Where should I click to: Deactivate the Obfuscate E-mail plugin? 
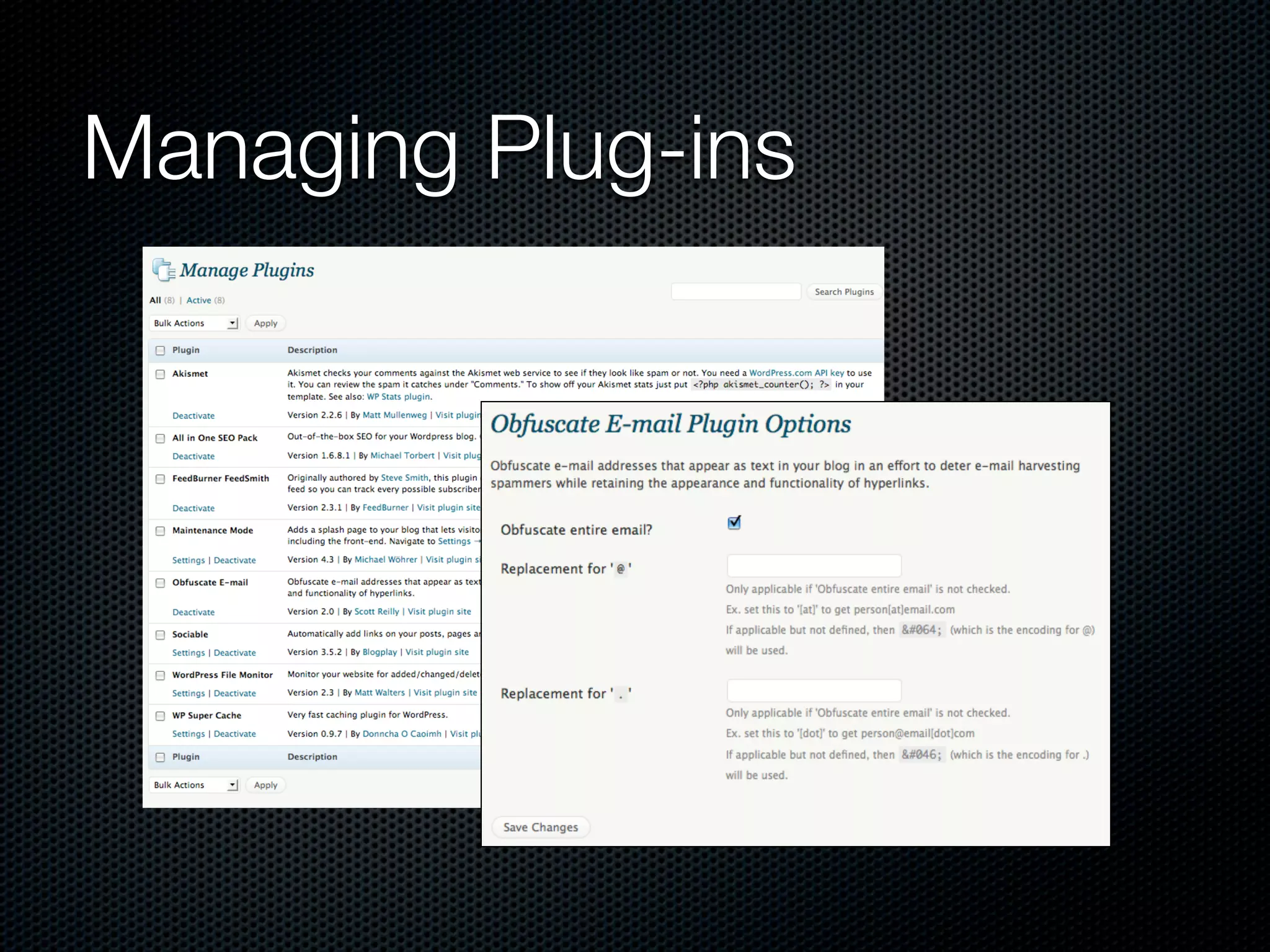point(193,612)
